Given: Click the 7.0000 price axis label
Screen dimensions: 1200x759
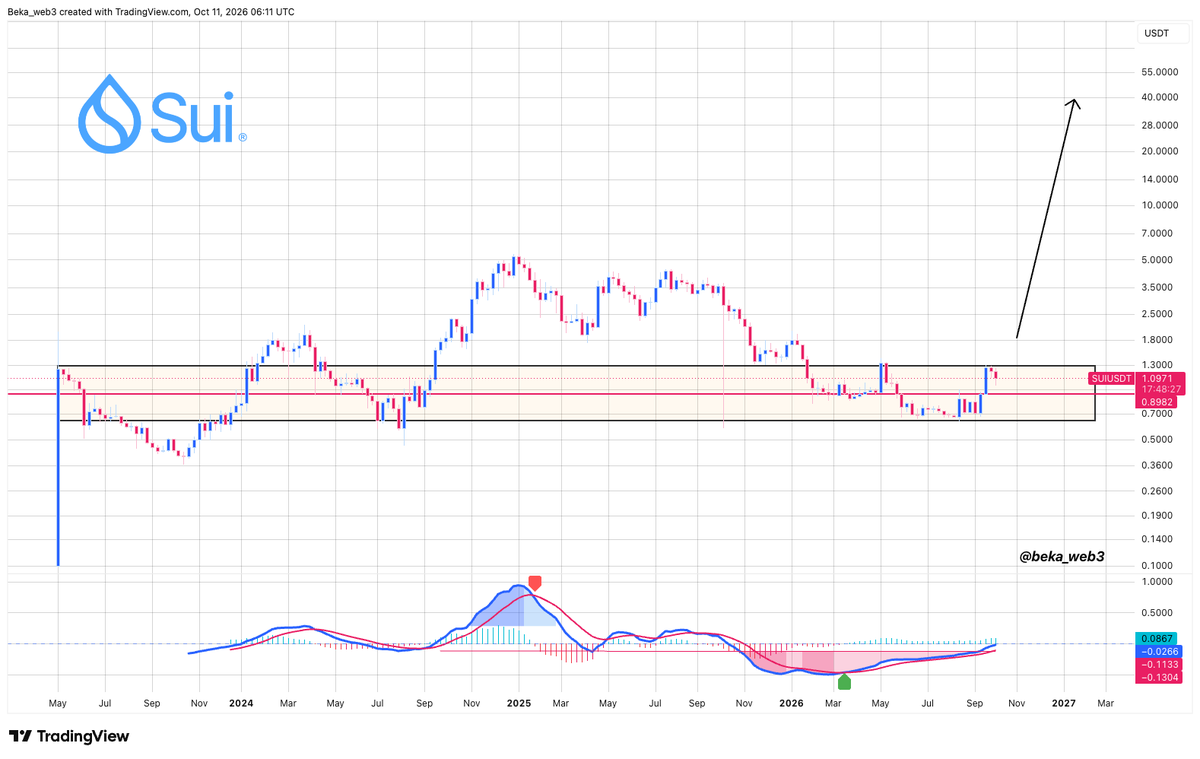Looking at the screenshot, I should (x=1157, y=233).
